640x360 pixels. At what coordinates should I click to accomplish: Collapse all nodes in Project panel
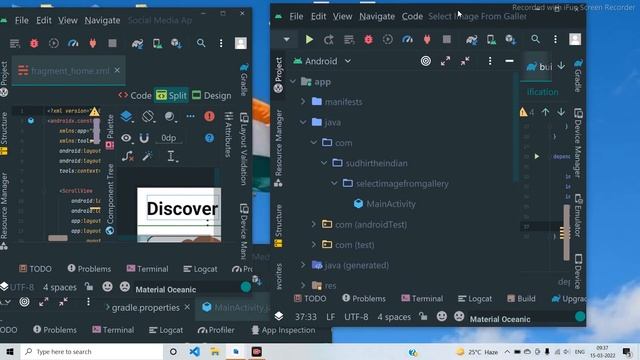465,61
